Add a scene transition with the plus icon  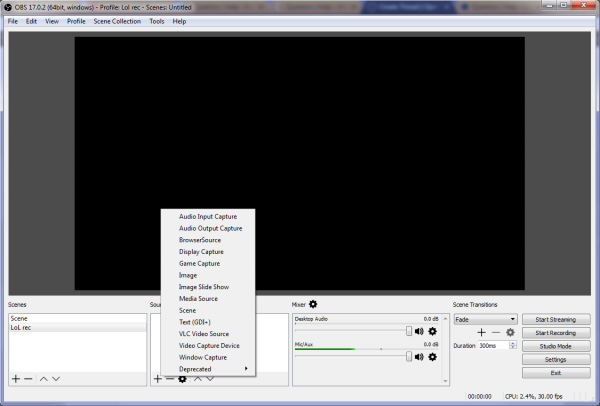[481, 333]
